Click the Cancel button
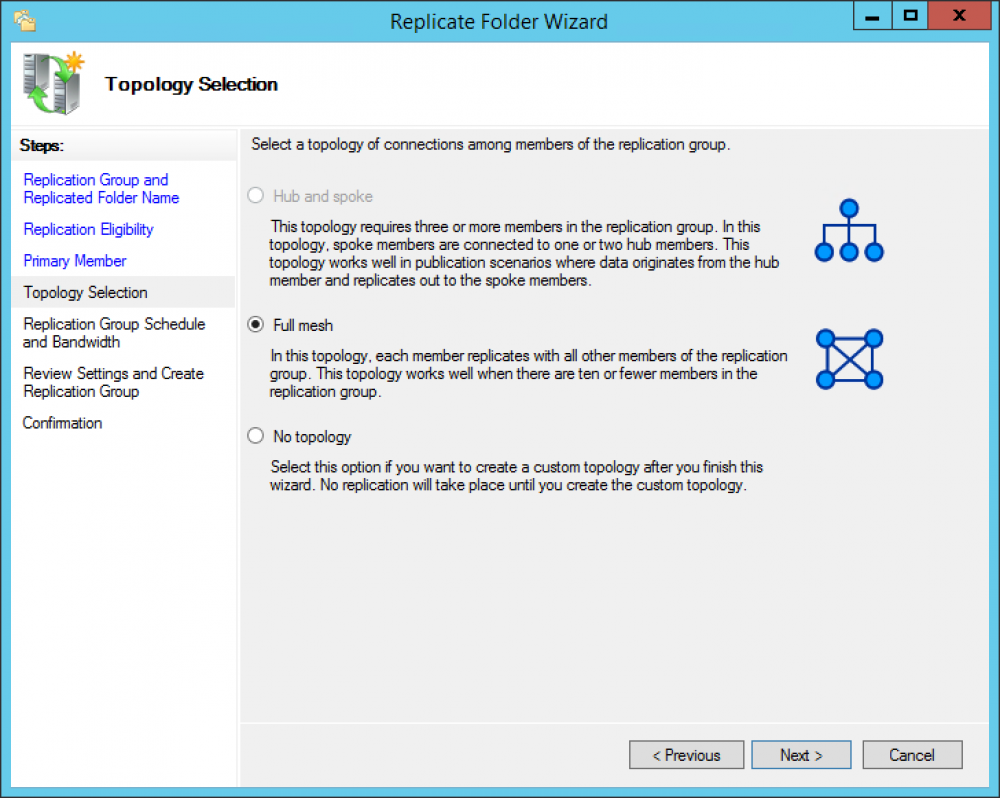Image resolution: width=1000 pixels, height=798 pixels. pyautogui.click(x=912, y=755)
